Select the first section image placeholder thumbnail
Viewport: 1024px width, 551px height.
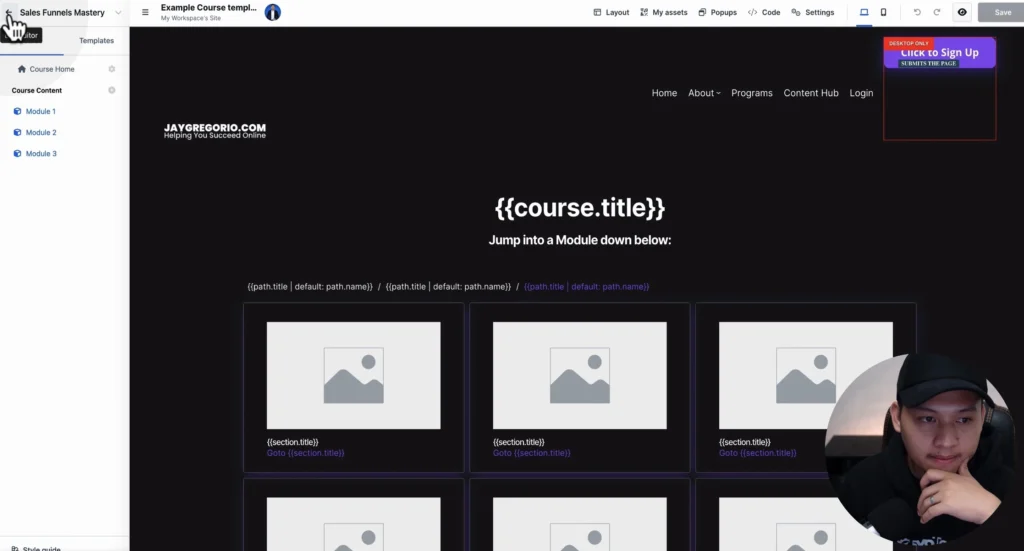353,375
